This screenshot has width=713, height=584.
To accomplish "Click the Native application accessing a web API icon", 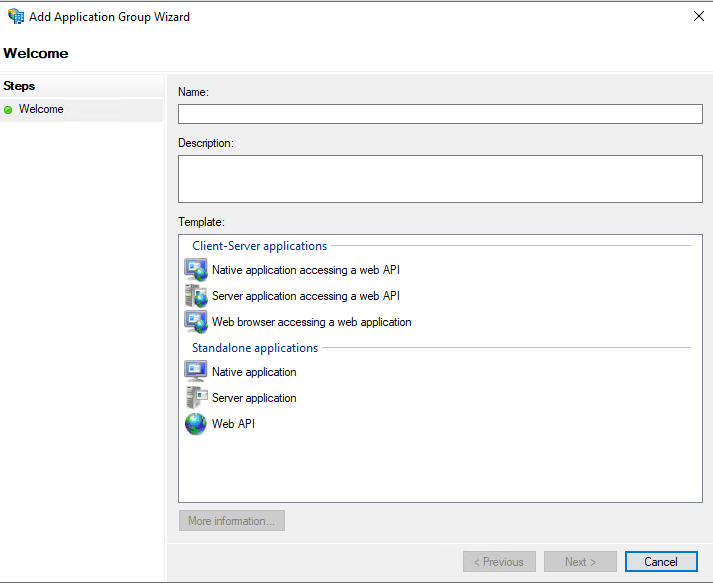I will coord(196,270).
